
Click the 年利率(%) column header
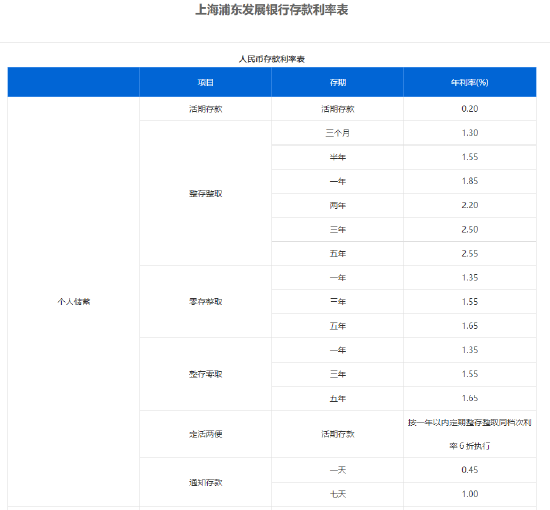click(x=470, y=82)
